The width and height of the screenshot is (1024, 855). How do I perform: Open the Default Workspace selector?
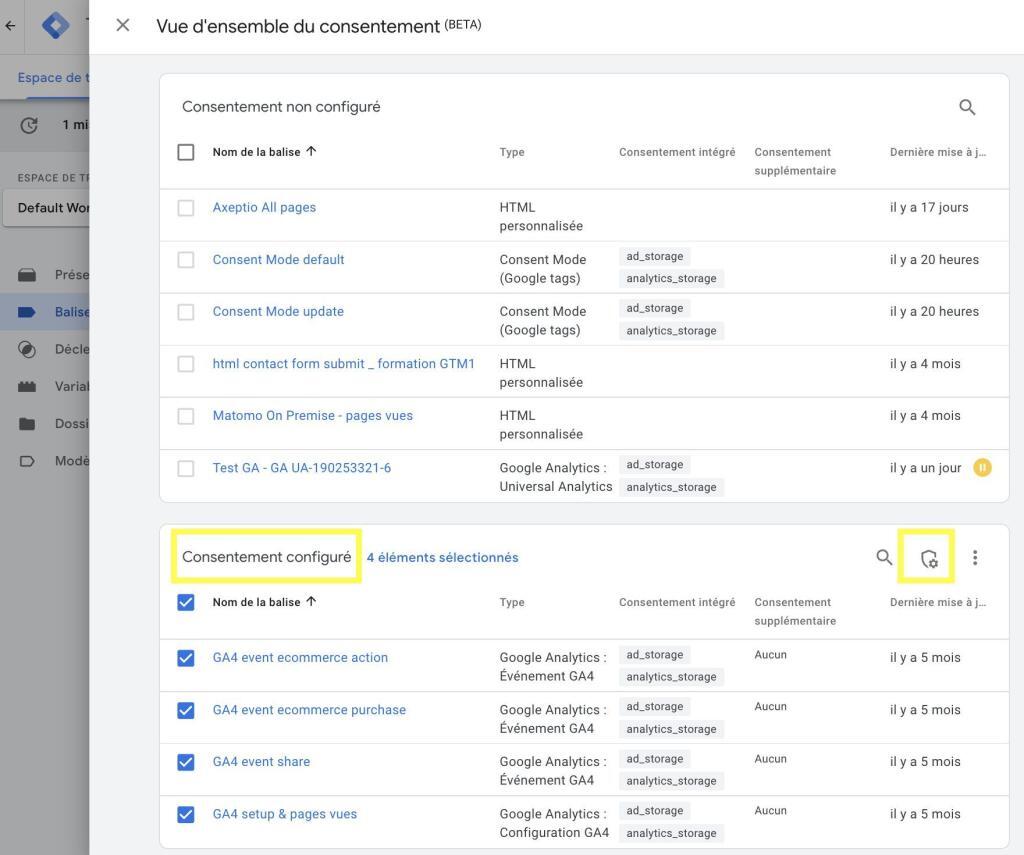[52, 208]
